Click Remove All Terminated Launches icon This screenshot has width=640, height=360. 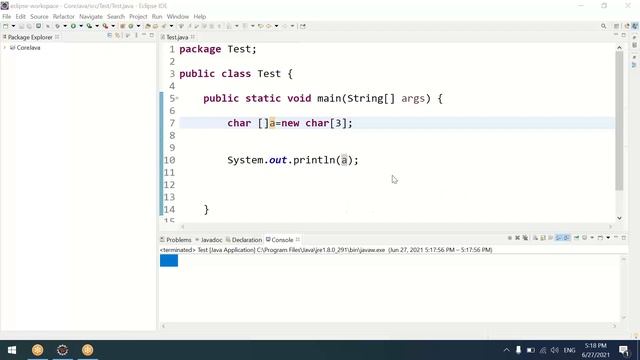[x=525, y=238]
